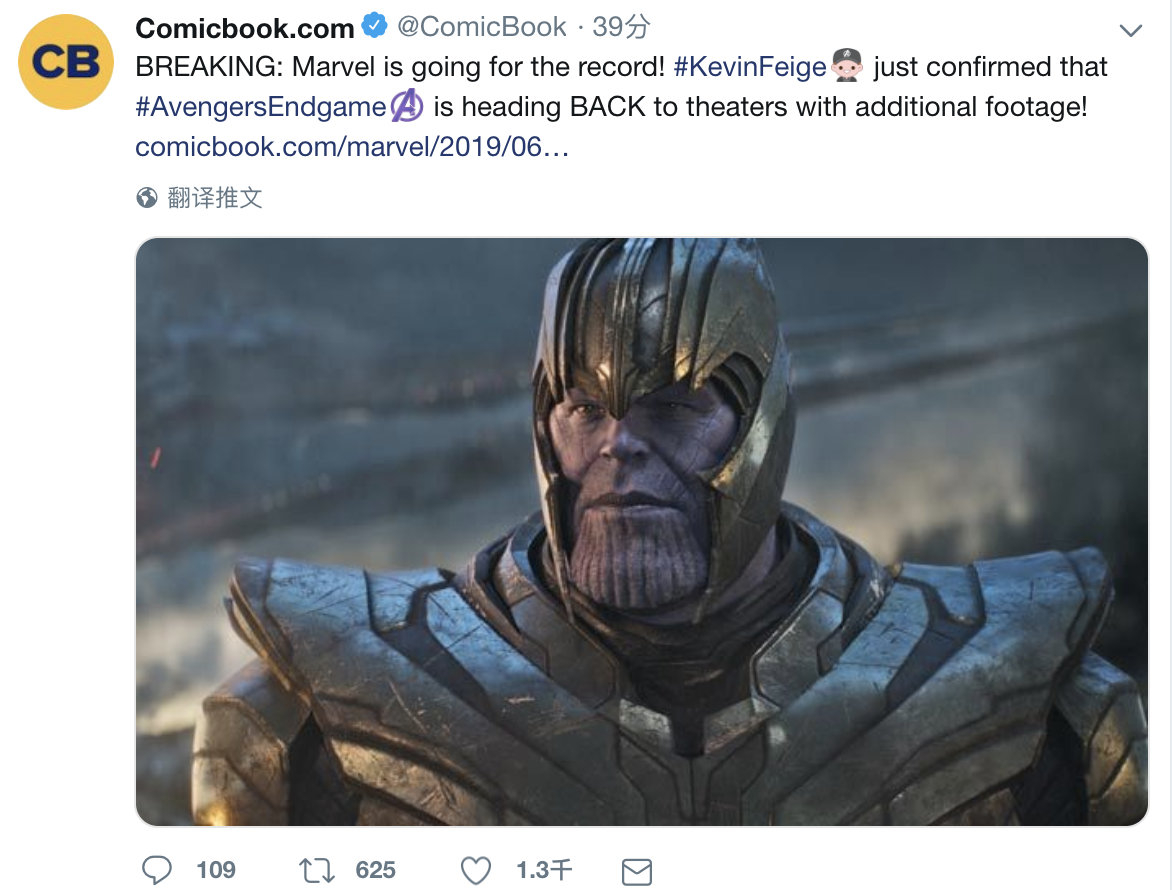Screen dimensions: 1172x890
Task: Click the 翻译推文 translate tweet text
Action: (215, 198)
